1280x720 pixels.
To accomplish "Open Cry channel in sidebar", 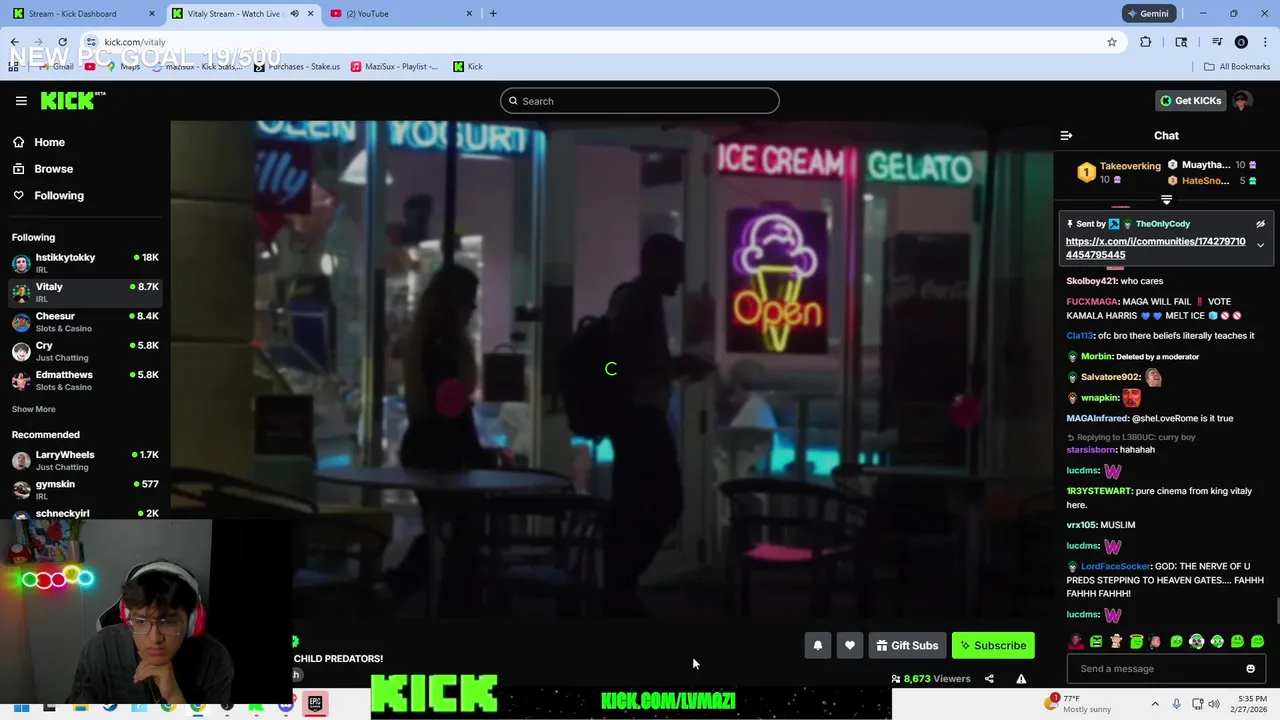I will coord(85,351).
